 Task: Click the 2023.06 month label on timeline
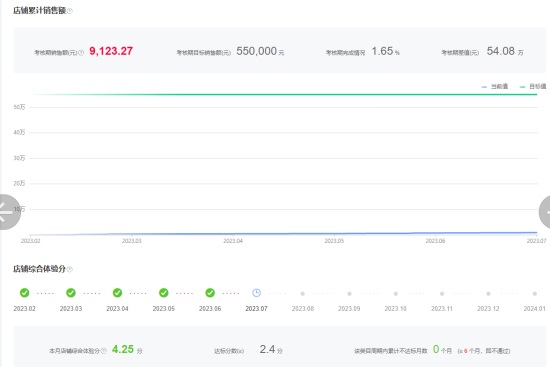point(210,309)
